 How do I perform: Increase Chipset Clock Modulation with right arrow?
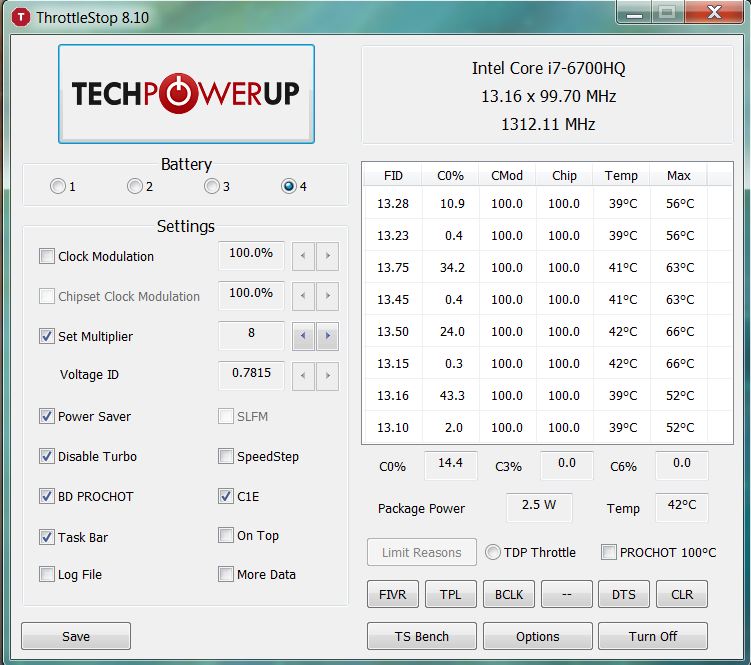[x=328, y=296]
